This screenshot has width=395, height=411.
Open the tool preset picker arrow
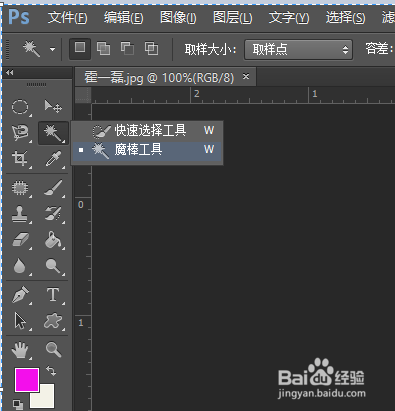tap(52, 49)
